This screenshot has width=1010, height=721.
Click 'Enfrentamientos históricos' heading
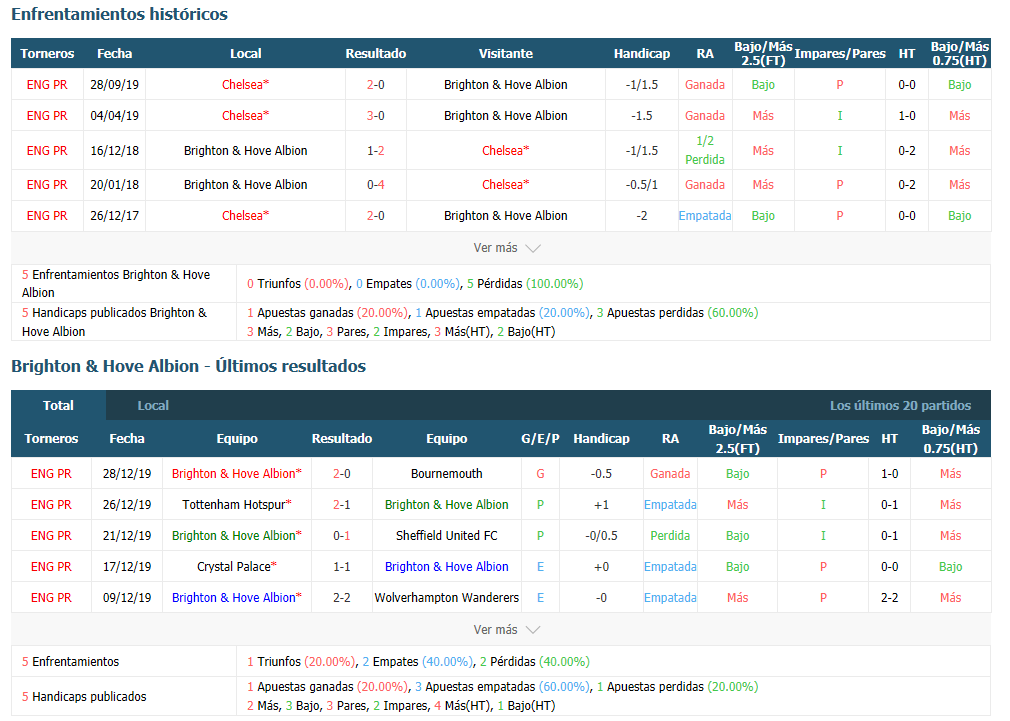click(x=119, y=14)
